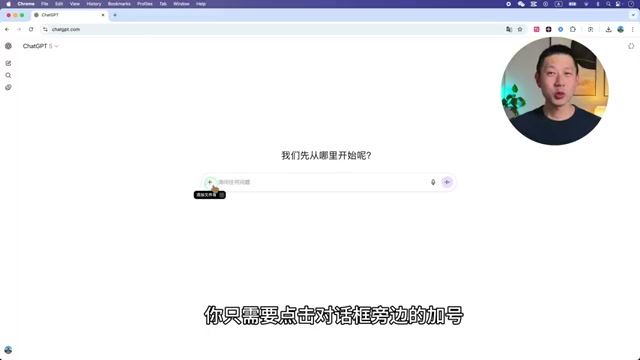The image size is (640, 360).
Task: Open the library icon in sidebar
Action: click(8, 87)
